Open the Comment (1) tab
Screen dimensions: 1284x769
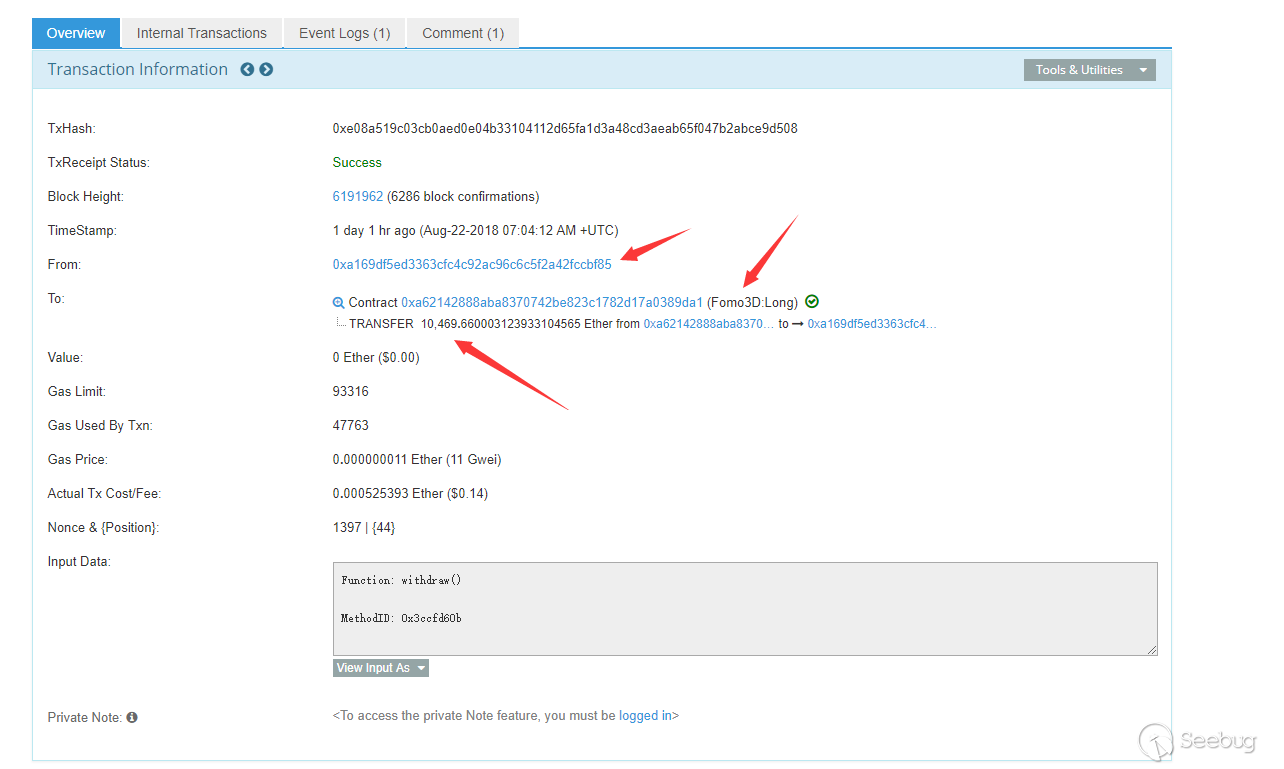(463, 33)
